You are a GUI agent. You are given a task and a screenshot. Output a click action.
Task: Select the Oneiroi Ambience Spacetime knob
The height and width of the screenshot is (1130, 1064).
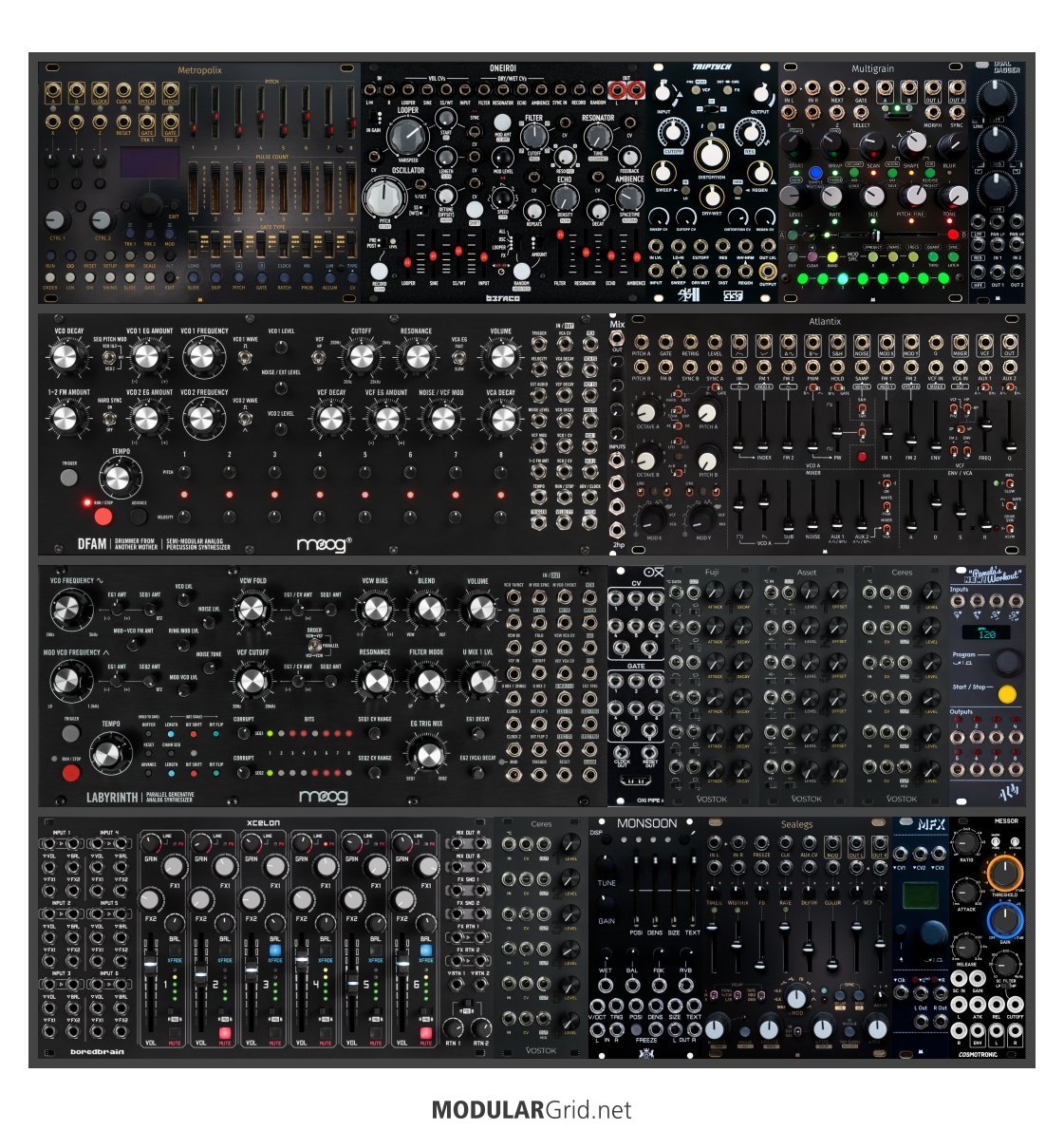pyautogui.click(x=629, y=197)
